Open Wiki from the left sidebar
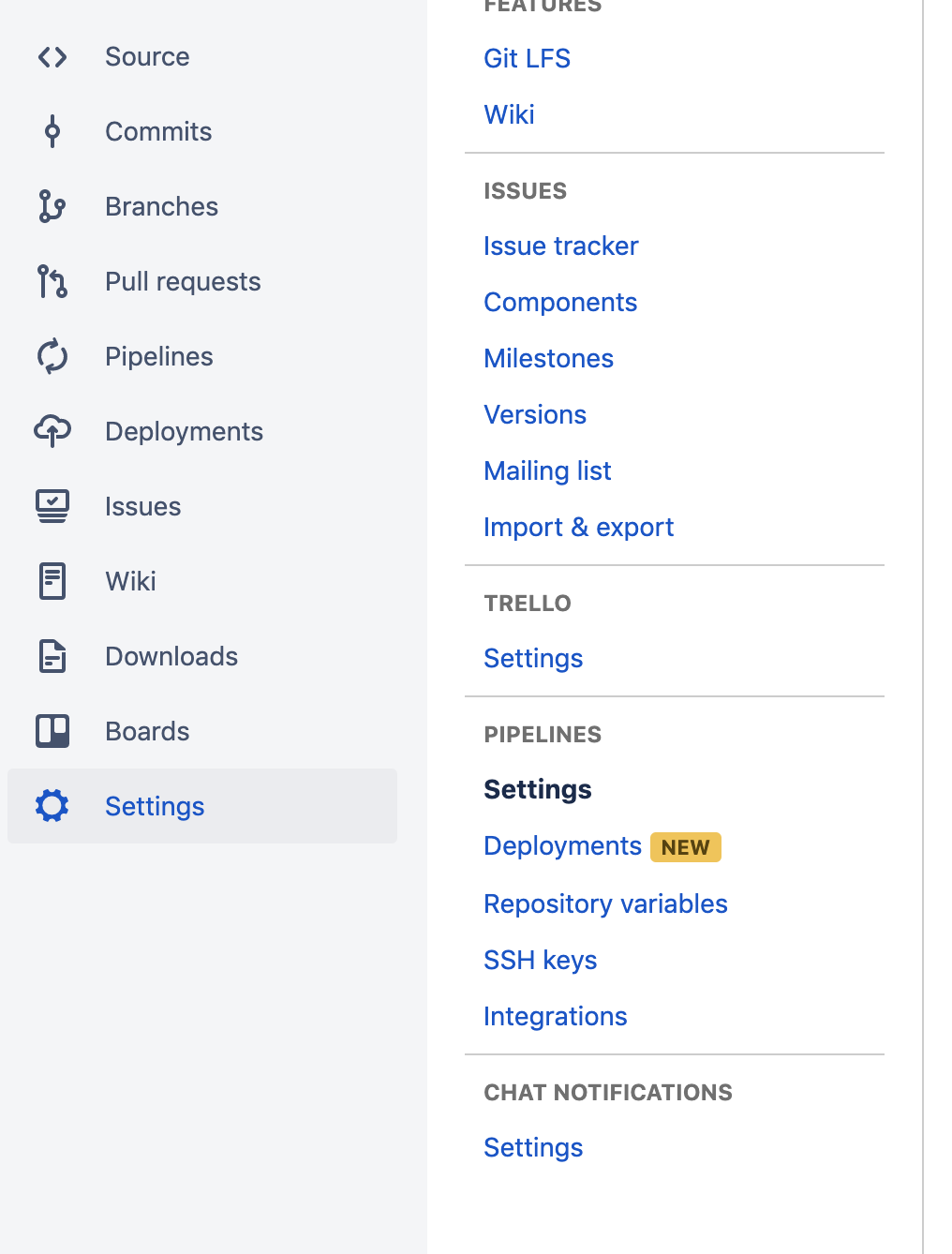 click(x=130, y=581)
